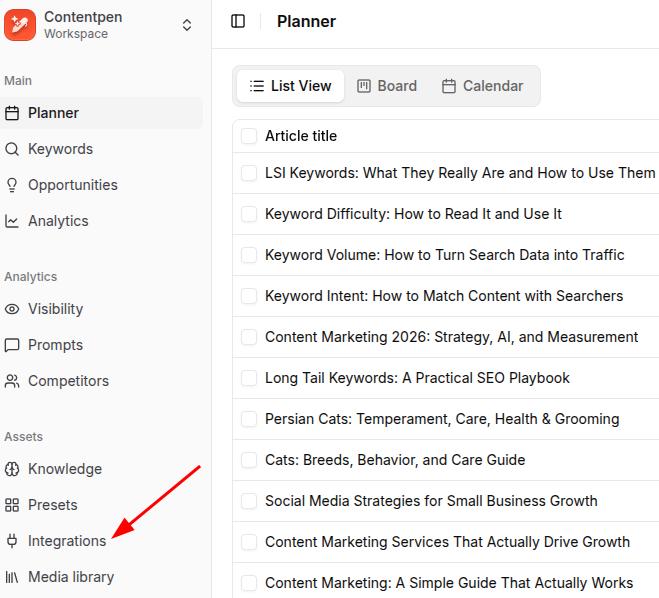Image resolution: width=659 pixels, height=598 pixels.
Task: Open 'Keyword Difficulty: How to Read It' article
Action: pyautogui.click(x=414, y=214)
